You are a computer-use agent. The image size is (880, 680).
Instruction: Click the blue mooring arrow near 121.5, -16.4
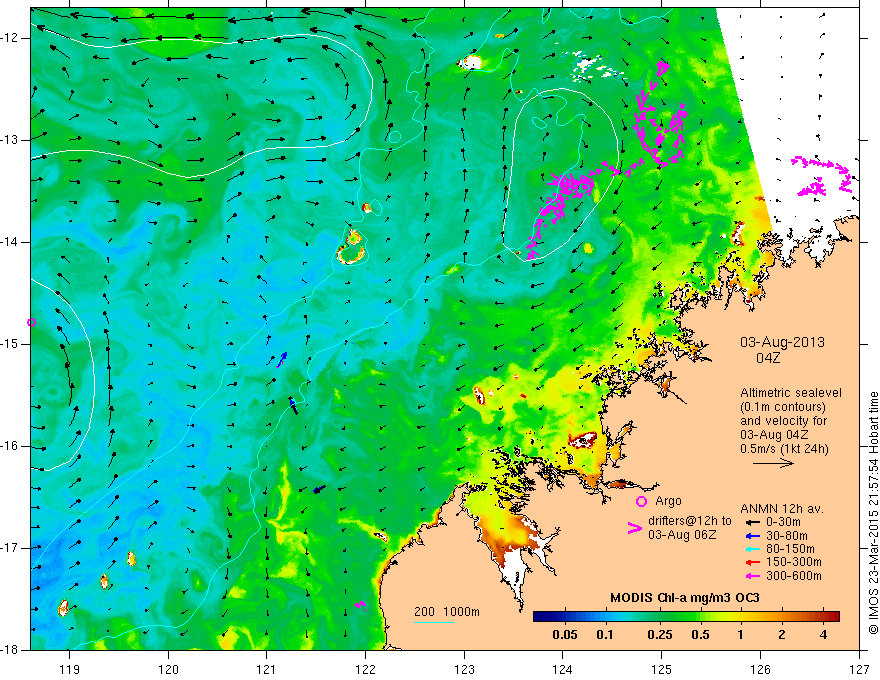[x=319, y=489]
